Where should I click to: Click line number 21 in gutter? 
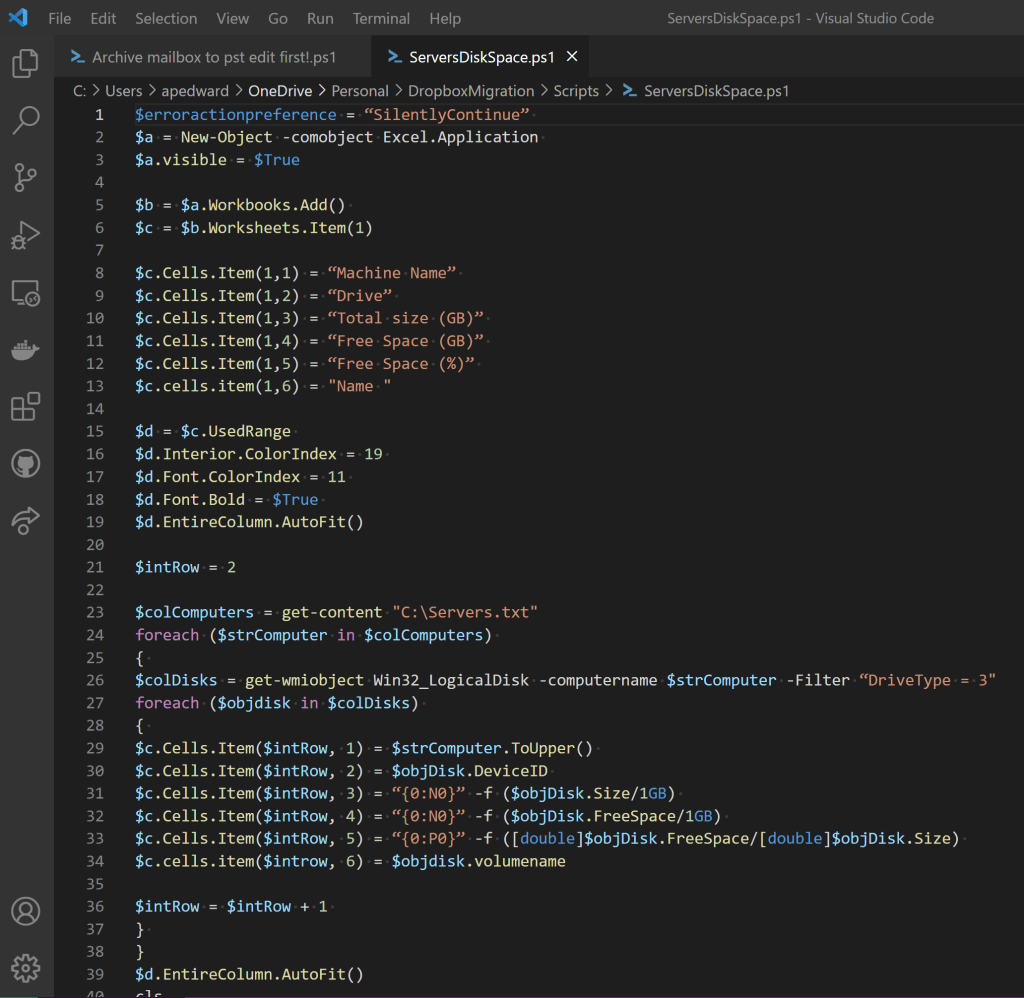coord(95,567)
